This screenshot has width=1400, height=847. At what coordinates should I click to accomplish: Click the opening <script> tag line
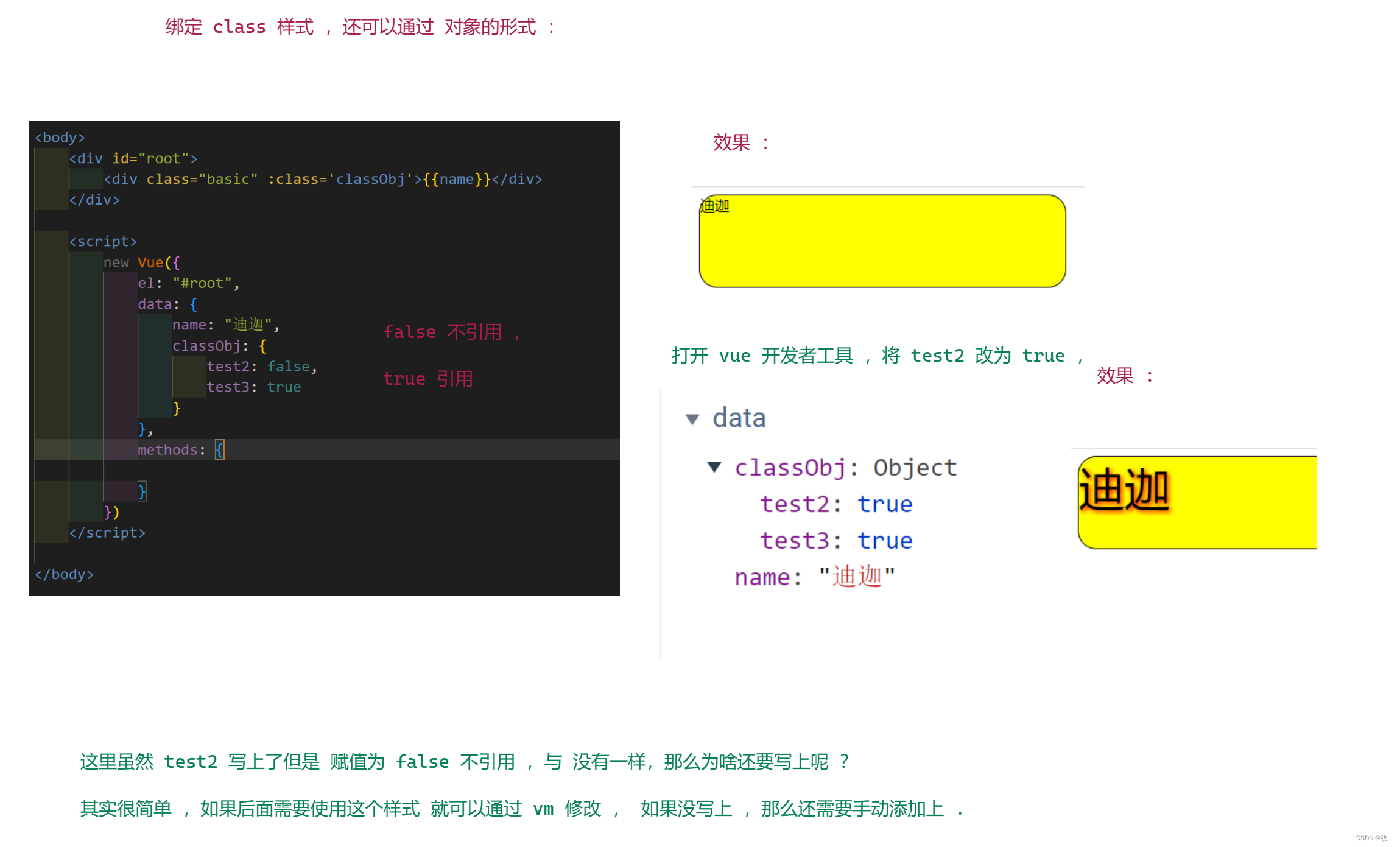click(103, 242)
